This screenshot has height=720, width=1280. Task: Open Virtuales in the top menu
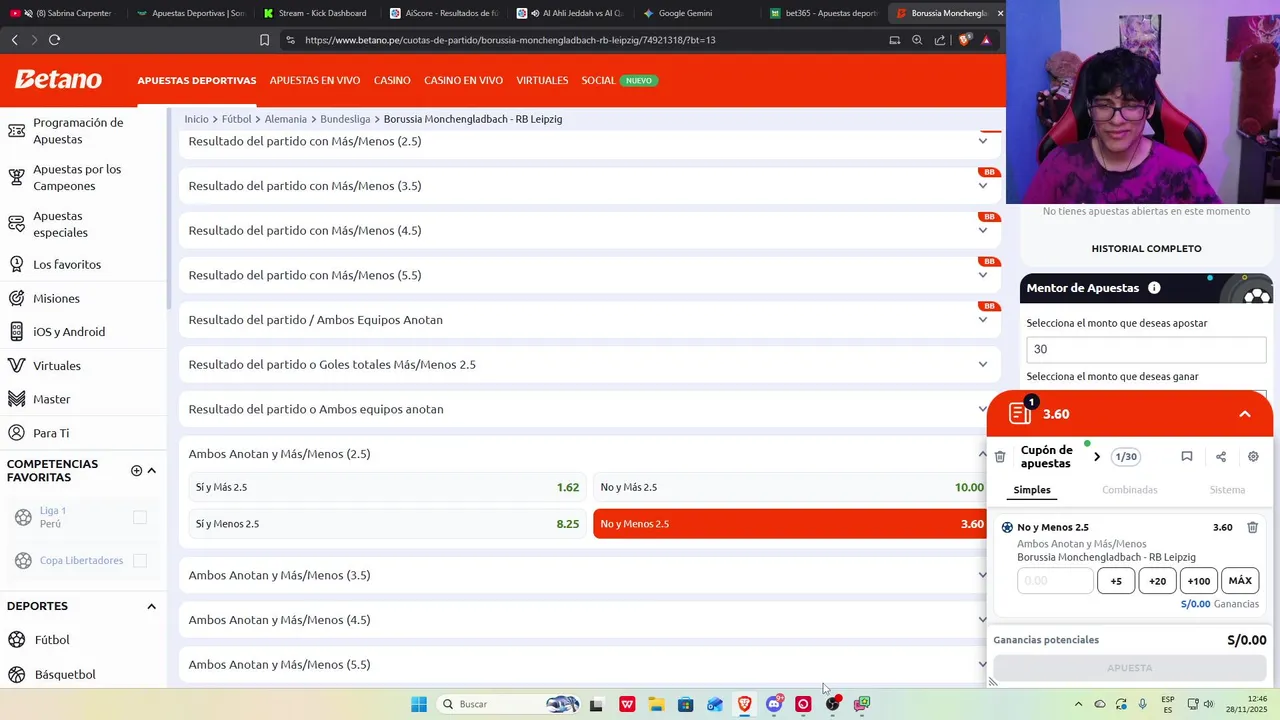click(542, 80)
